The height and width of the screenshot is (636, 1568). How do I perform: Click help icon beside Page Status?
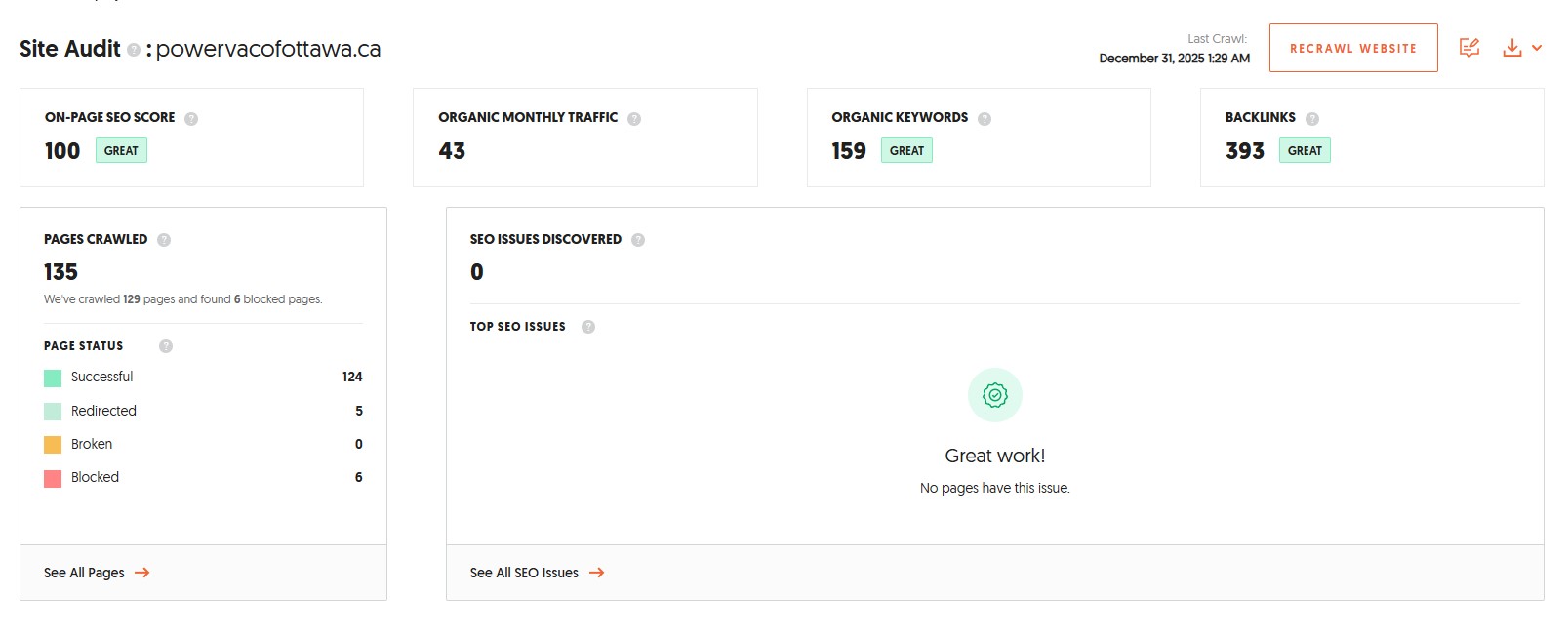166,346
